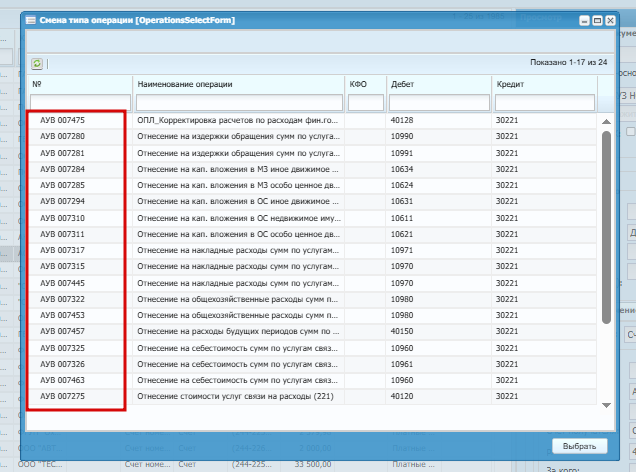Click debit value 10990
This screenshot has width=636, height=472.
pyautogui.click(x=402, y=137)
